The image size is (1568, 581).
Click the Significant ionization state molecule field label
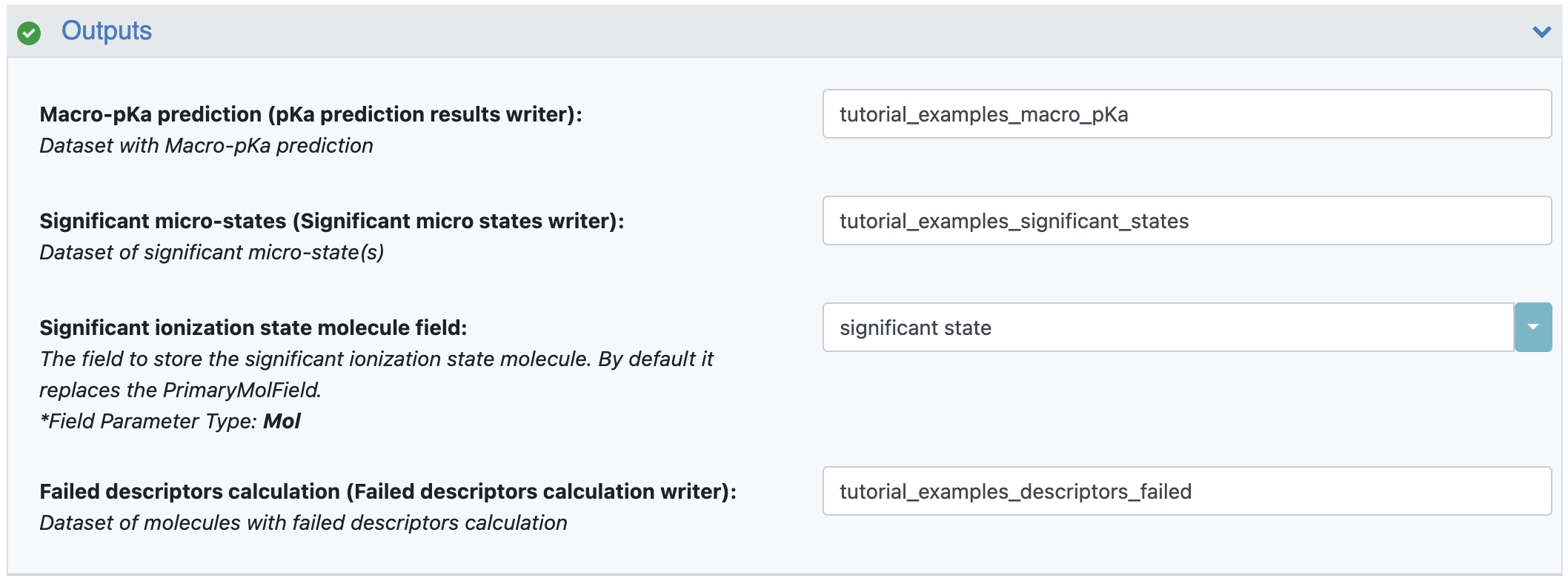(253, 328)
